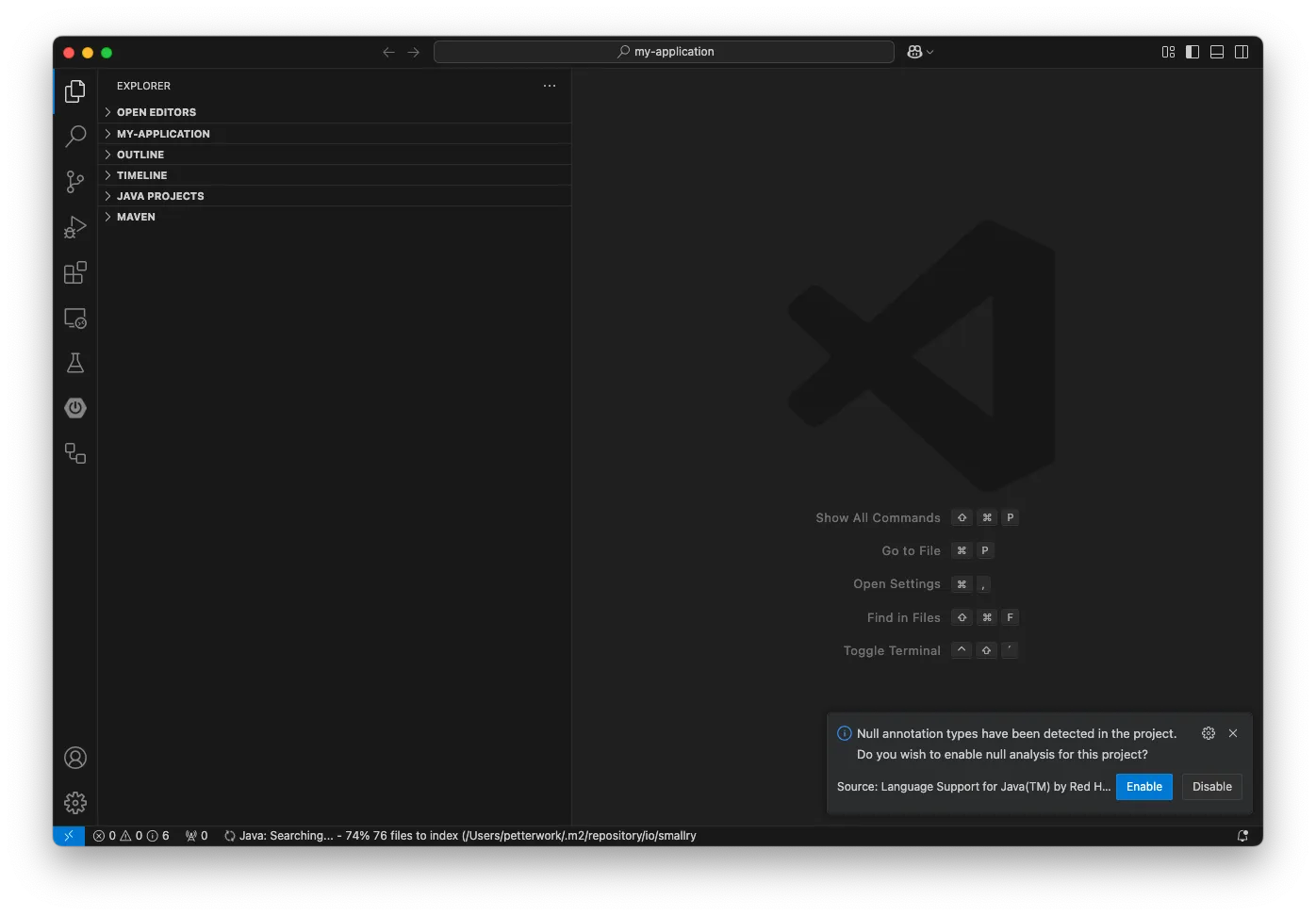Open notifications from the bell icon

1242,835
